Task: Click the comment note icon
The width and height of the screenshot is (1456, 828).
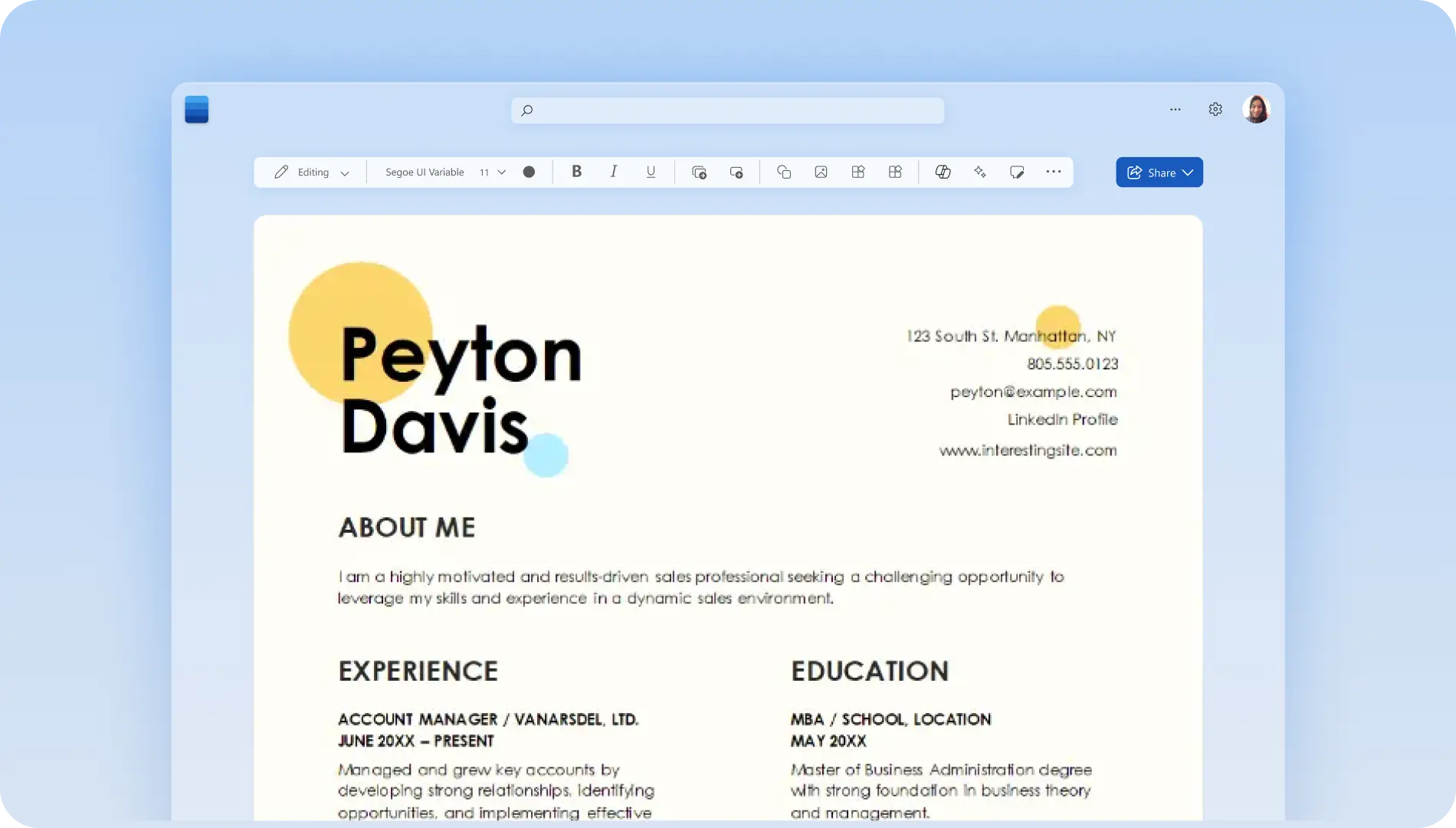Action: pos(1017,172)
